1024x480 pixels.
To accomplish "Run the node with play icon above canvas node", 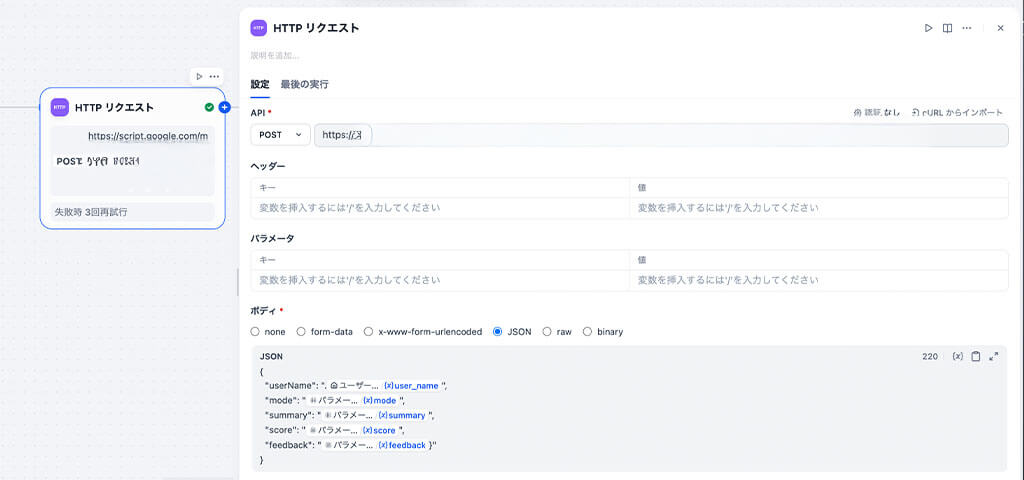I will click(x=199, y=76).
